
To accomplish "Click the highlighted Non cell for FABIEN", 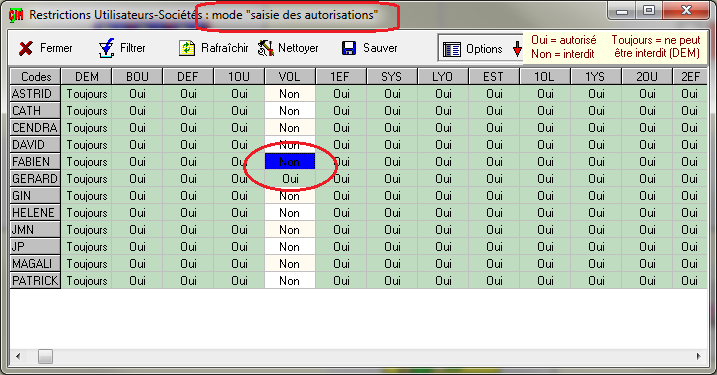I will (290, 161).
